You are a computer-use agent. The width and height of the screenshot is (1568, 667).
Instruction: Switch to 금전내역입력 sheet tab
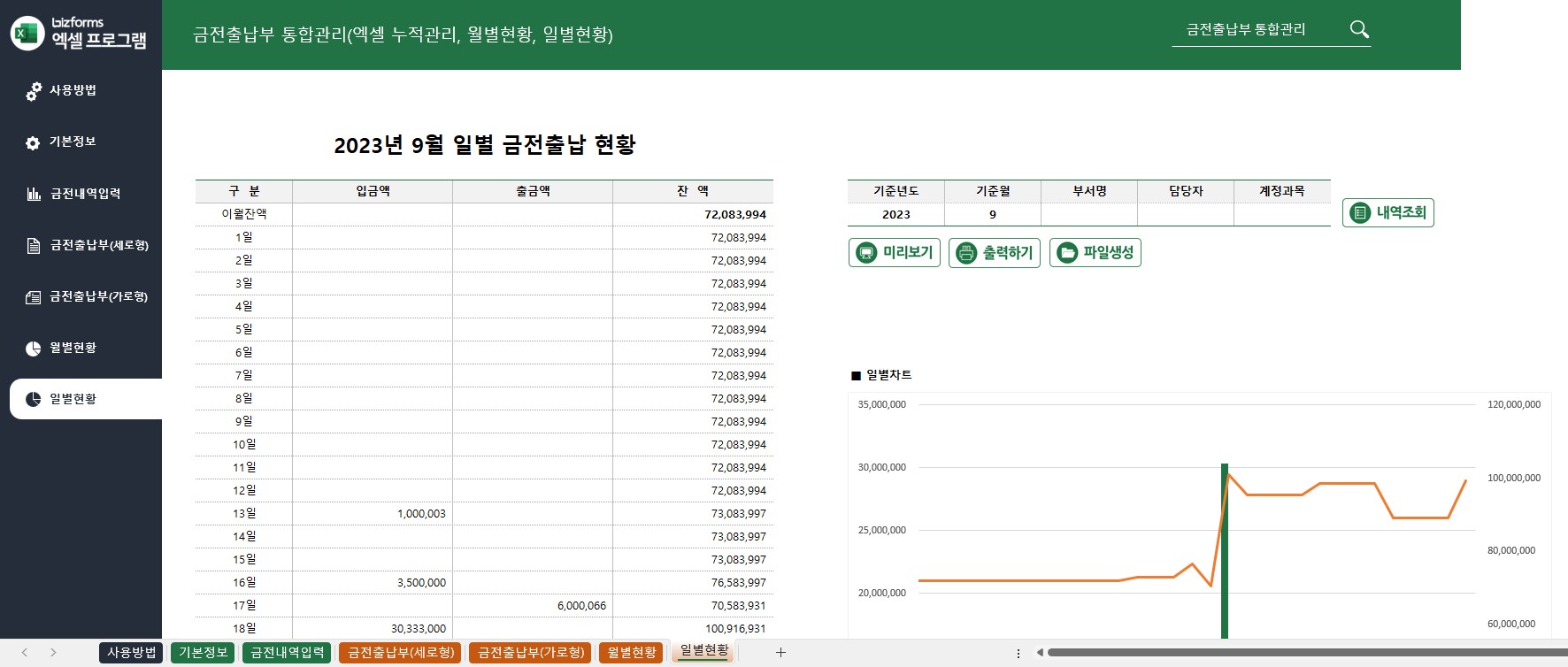click(x=287, y=653)
